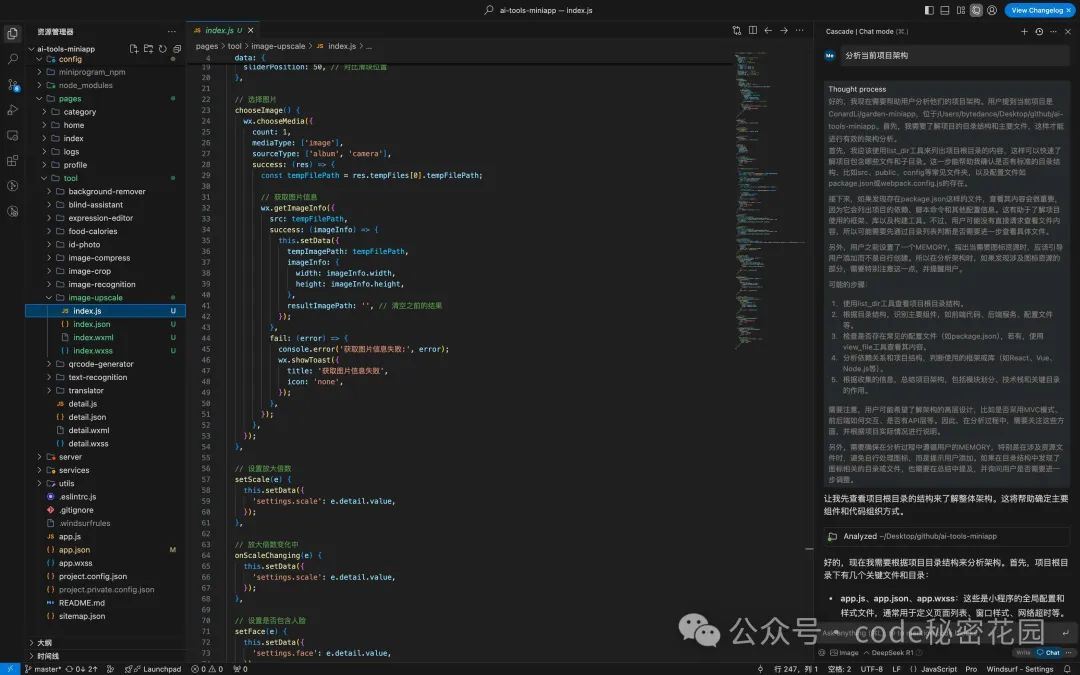Image resolution: width=1080 pixels, height=675 pixels.
Task: Click the View Changelog button
Action: tap(1037, 10)
